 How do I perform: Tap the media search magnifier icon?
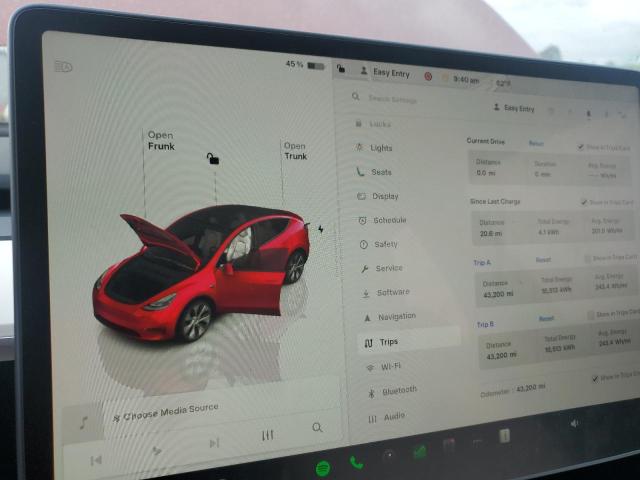click(x=317, y=428)
